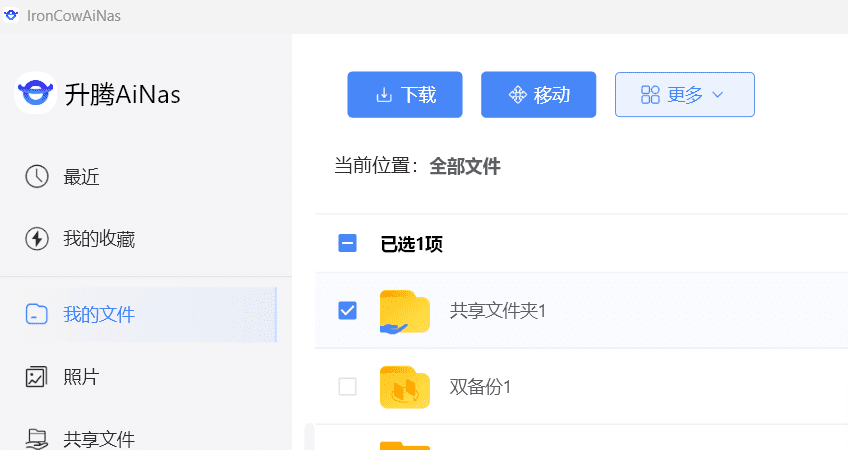848x450 pixels.
Task: Click the 共享文件夹1 folder icon
Action: [404, 311]
